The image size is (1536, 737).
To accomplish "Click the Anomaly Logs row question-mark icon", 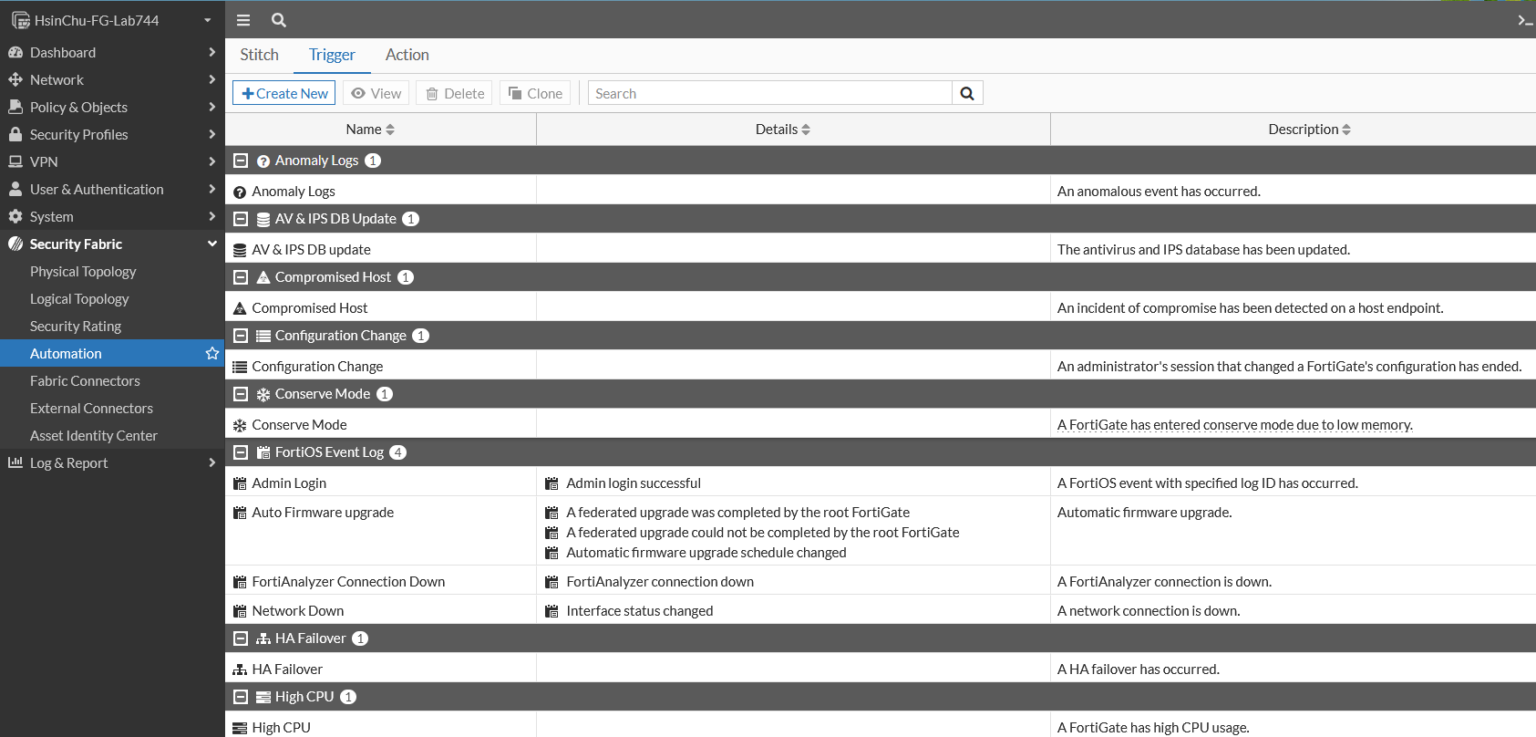I will [239, 192].
